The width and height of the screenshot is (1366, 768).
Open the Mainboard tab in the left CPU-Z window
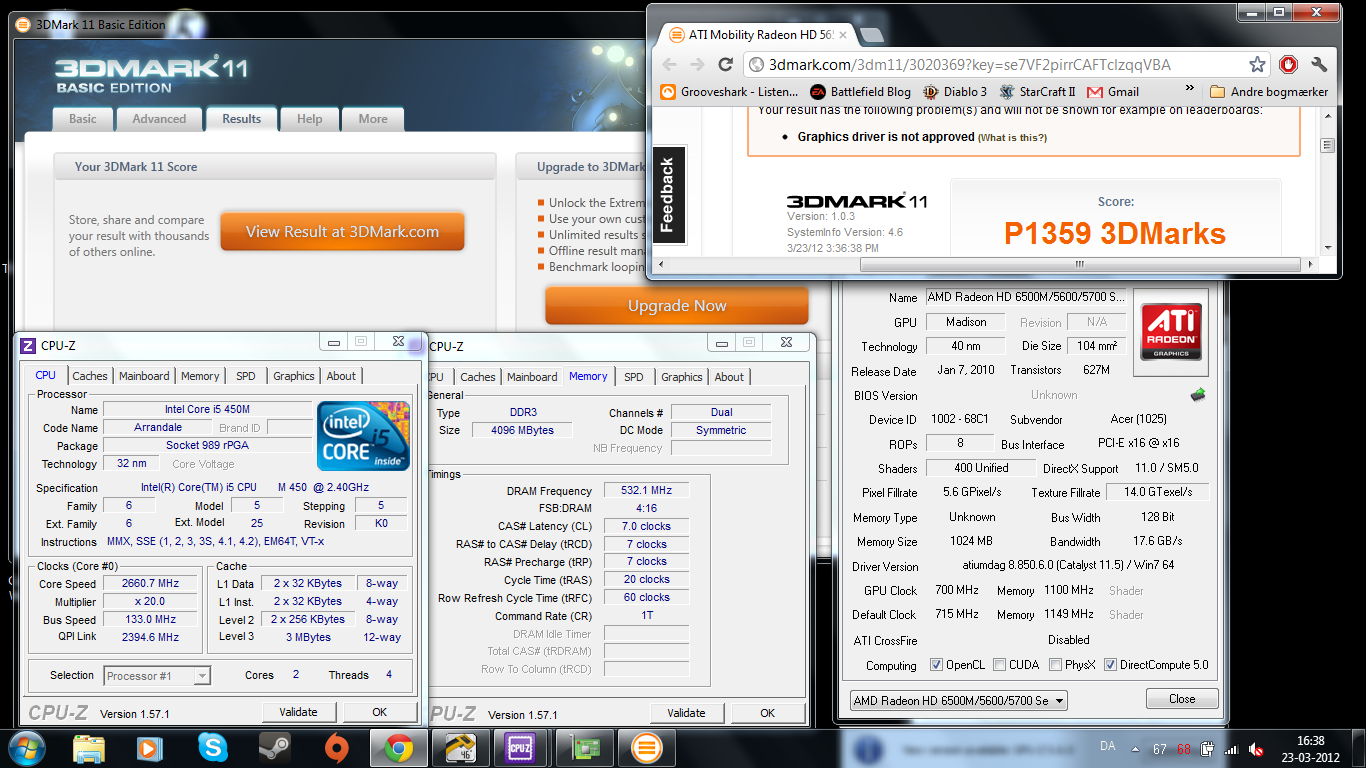click(144, 376)
